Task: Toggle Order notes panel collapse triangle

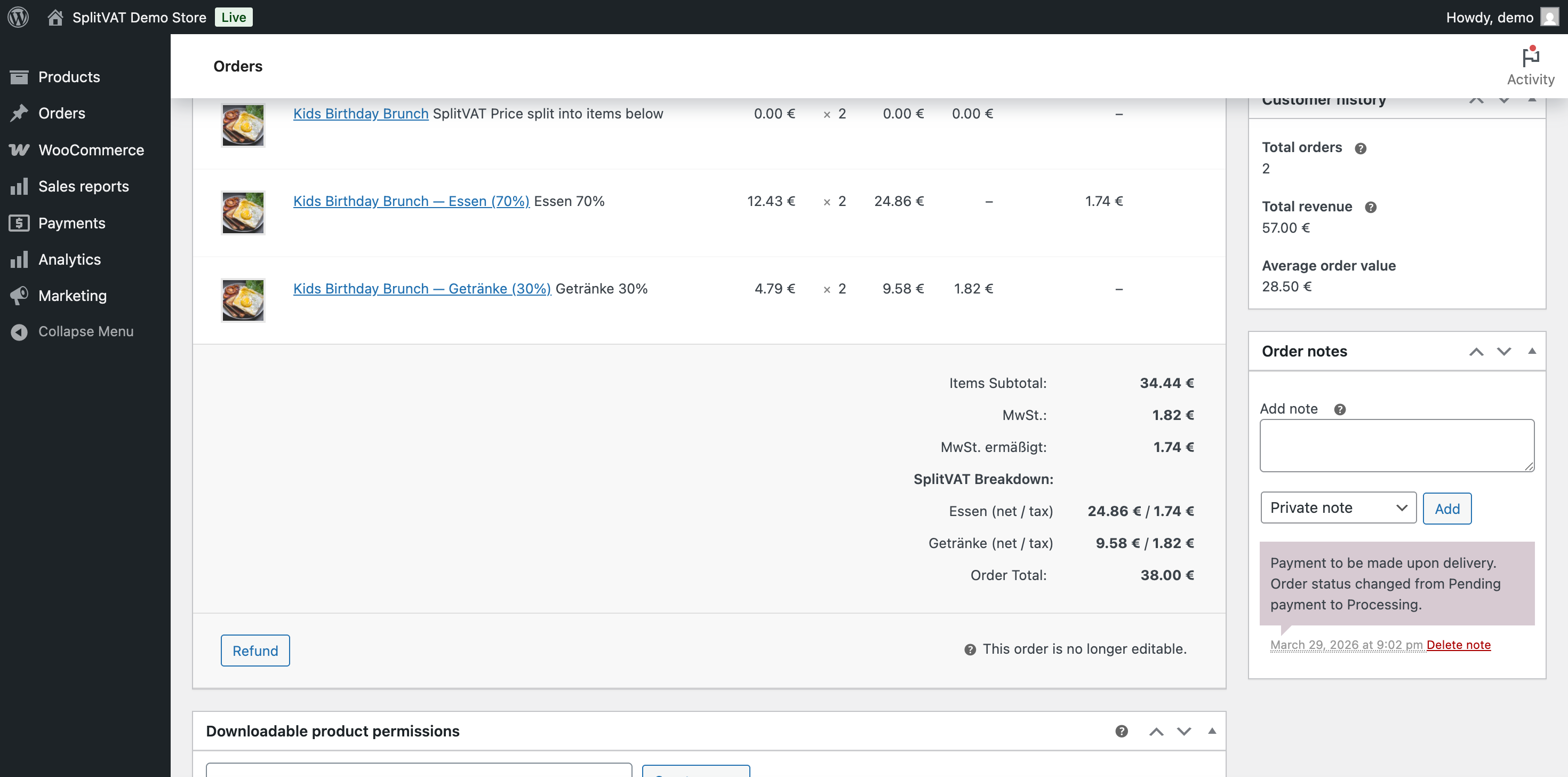Action: click(x=1532, y=351)
